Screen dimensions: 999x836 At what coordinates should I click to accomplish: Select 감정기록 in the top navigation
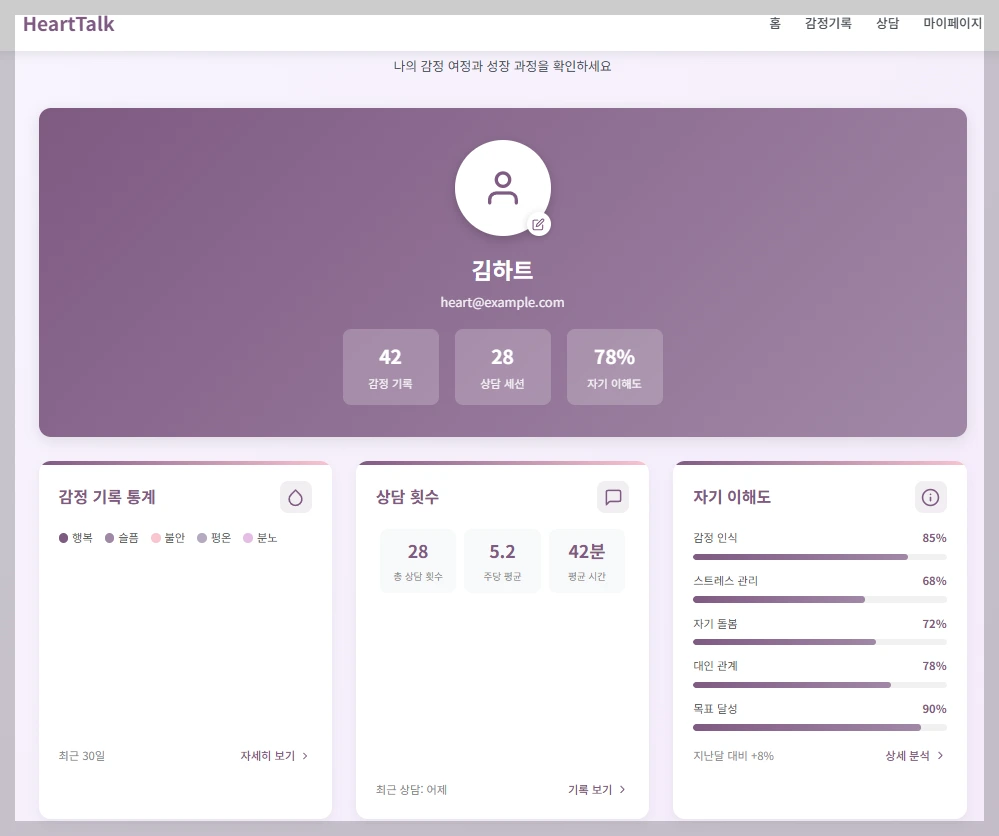coord(828,23)
